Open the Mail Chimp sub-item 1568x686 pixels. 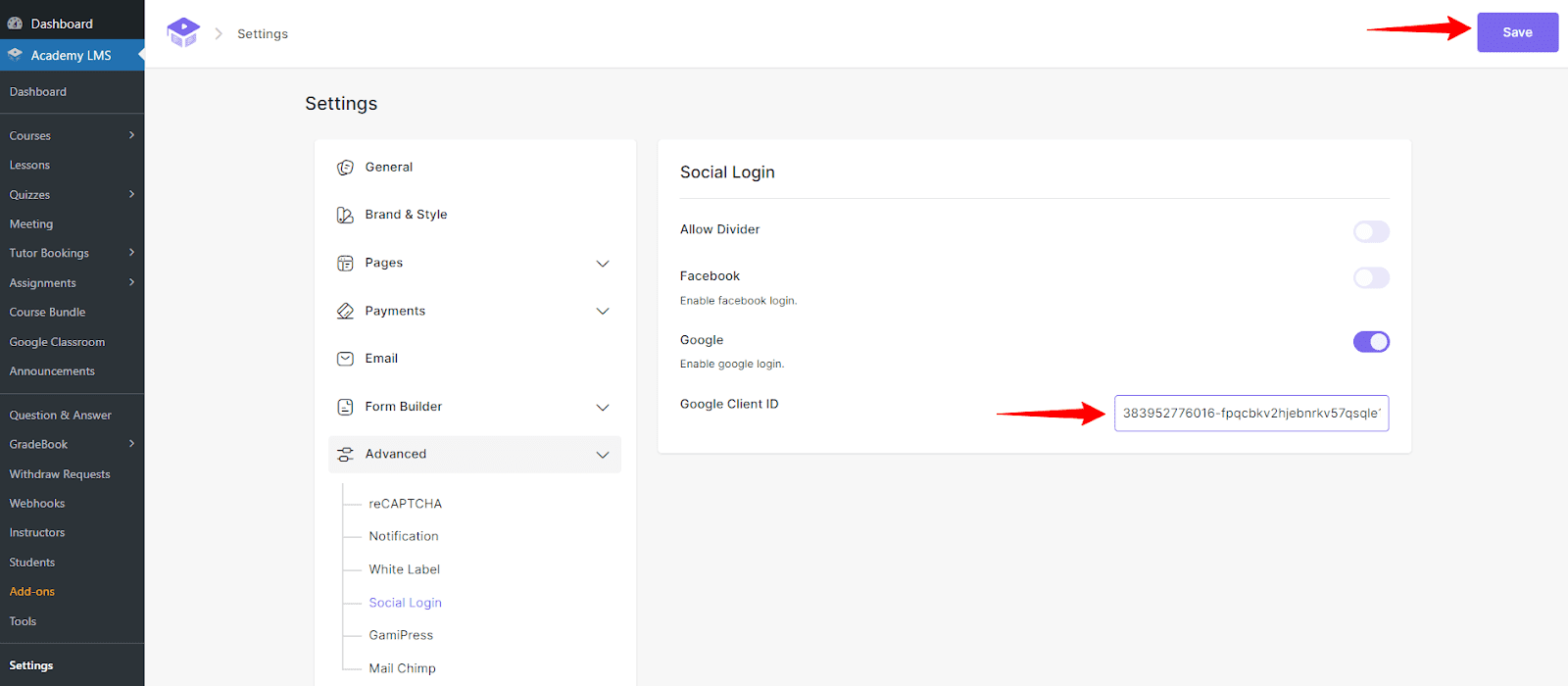tap(402, 668)
